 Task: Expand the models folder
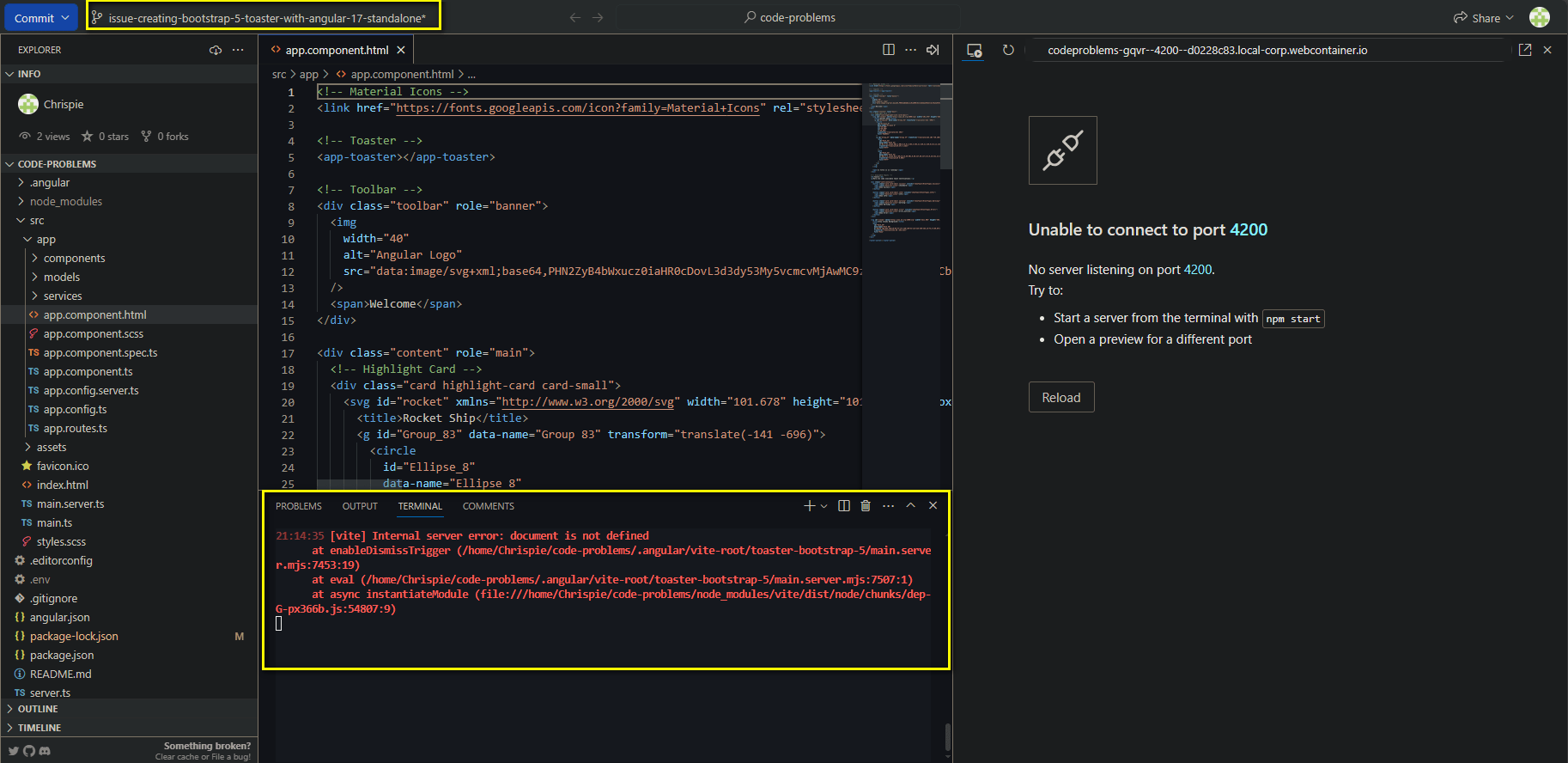tap(129, 277)
